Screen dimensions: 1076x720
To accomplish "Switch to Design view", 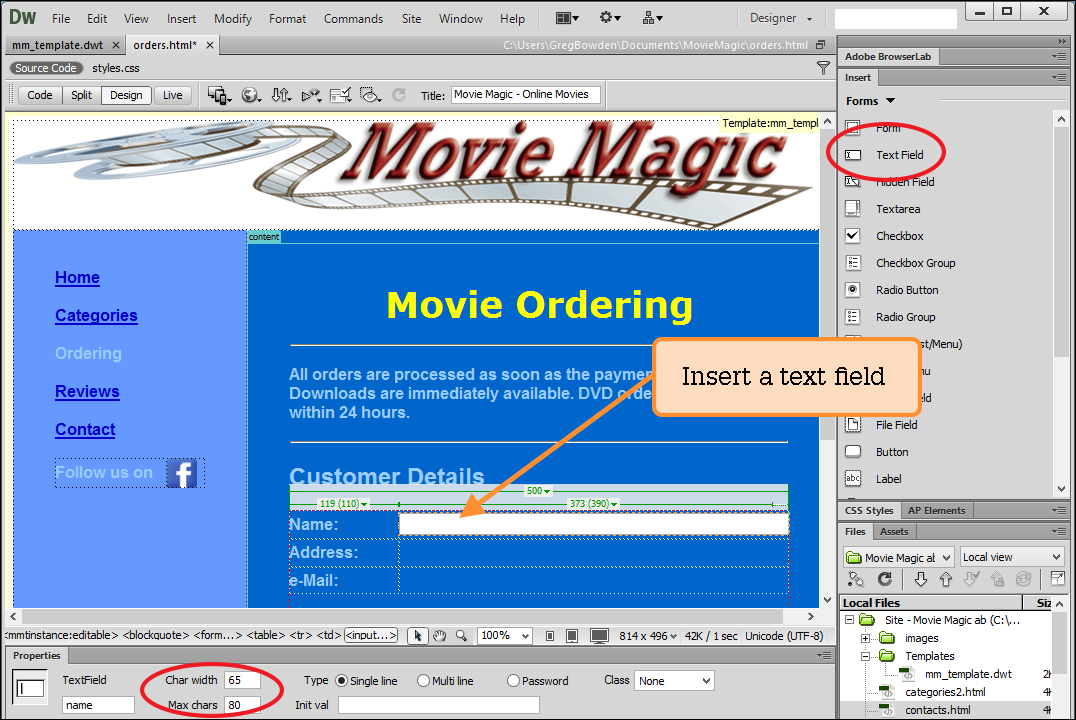I will 126,95.
